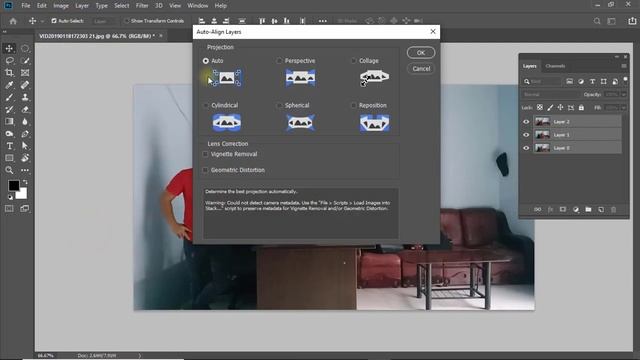
Task: Click the Layer 2 thumbnail
Action: (x=542, y=122)
